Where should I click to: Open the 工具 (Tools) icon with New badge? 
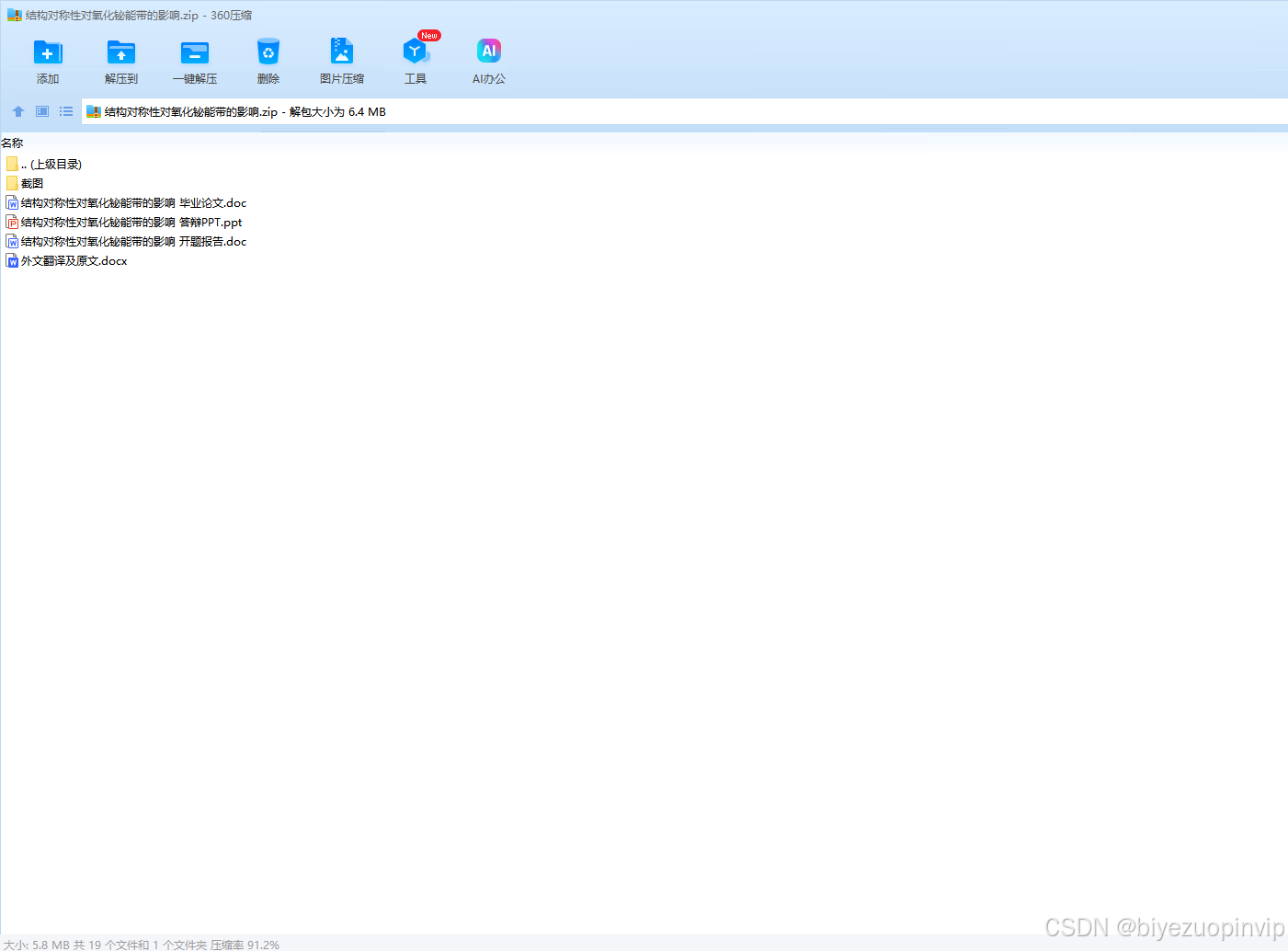pos(416,52)
